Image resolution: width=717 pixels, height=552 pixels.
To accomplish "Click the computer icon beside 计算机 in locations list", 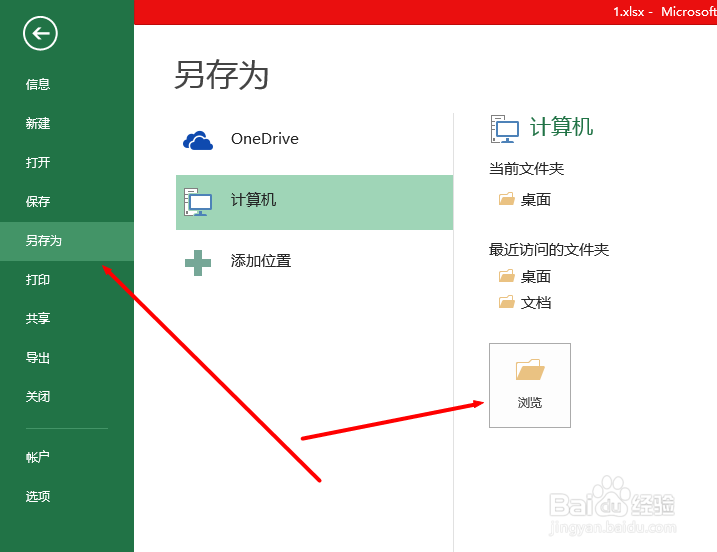I will pos(198,202).
